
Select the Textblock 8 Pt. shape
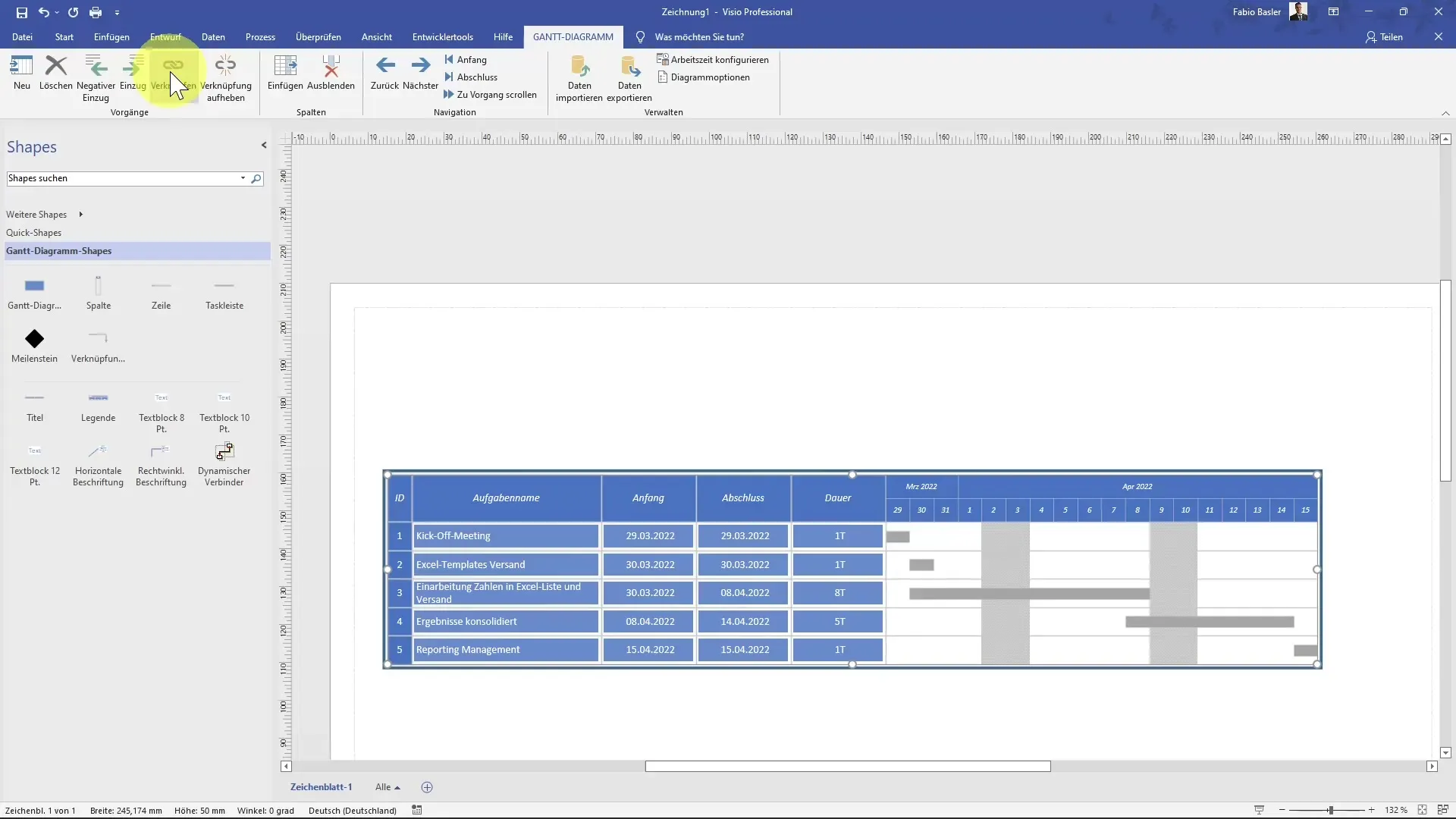[162, 411]
